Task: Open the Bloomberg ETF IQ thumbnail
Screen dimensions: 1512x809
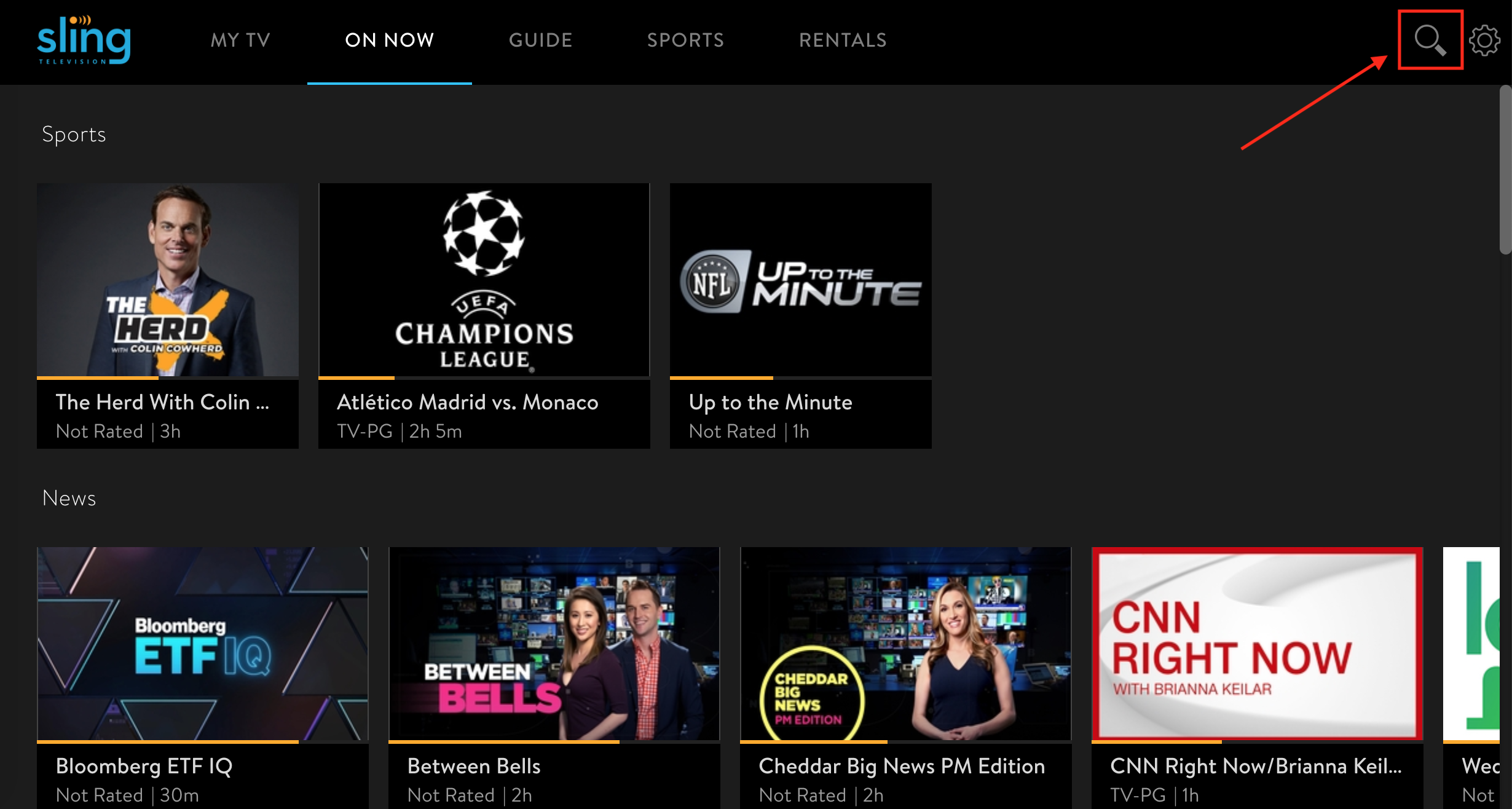Action: coord(203,644)
